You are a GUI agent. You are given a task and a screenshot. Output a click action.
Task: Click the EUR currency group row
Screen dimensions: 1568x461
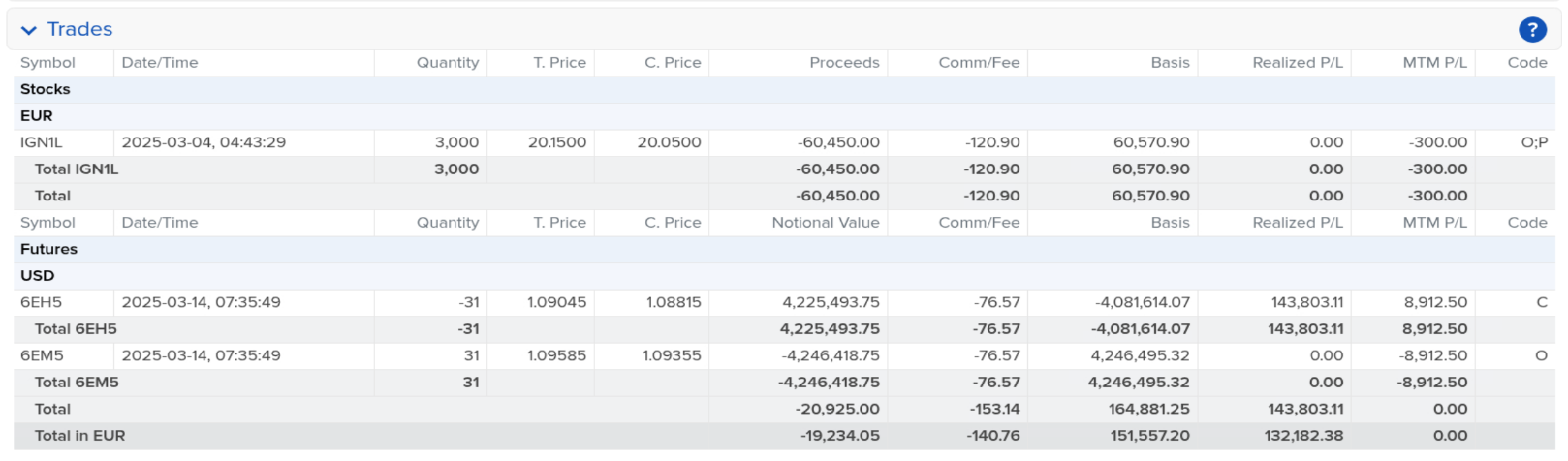784,116
